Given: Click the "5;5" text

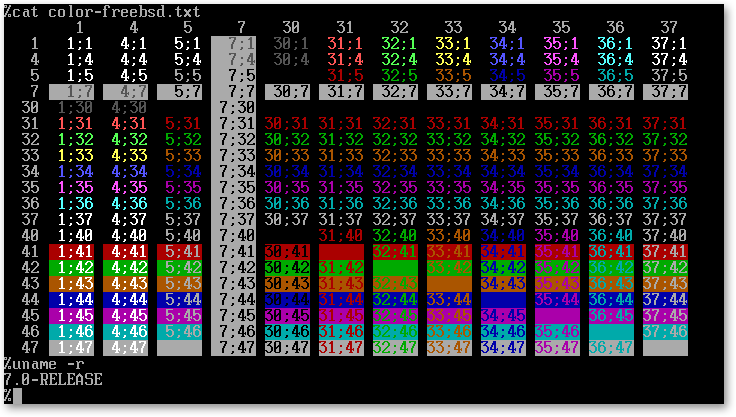Looking at the screenshot, I should point(188,76).
